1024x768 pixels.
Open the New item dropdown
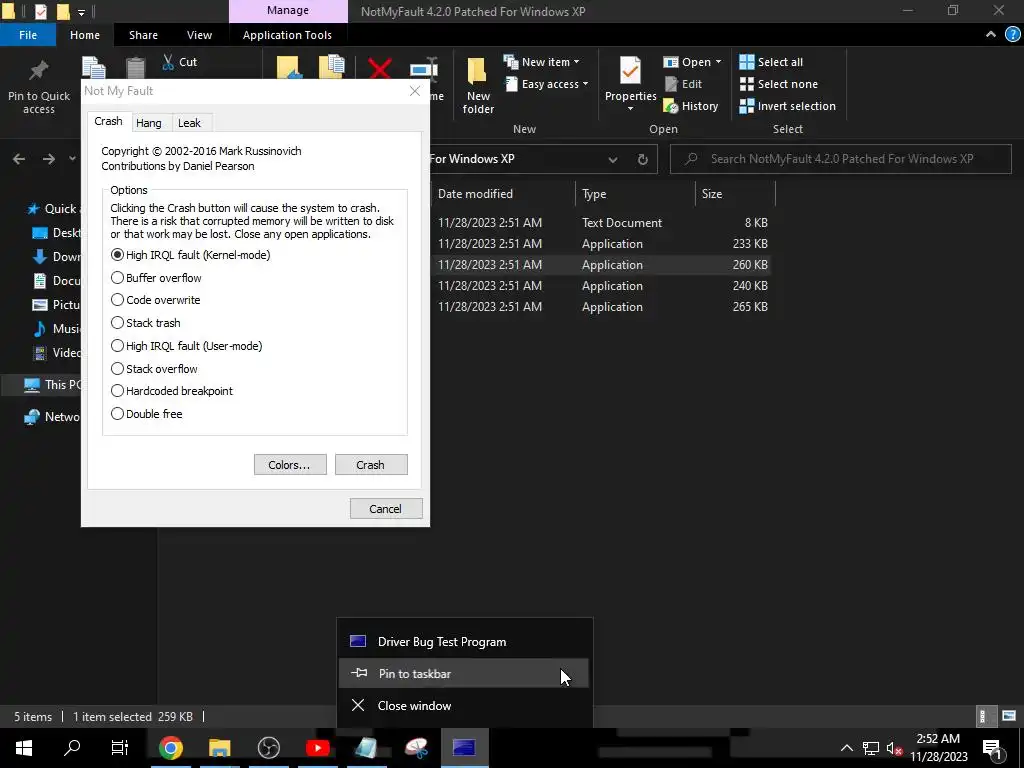[541, 62]
